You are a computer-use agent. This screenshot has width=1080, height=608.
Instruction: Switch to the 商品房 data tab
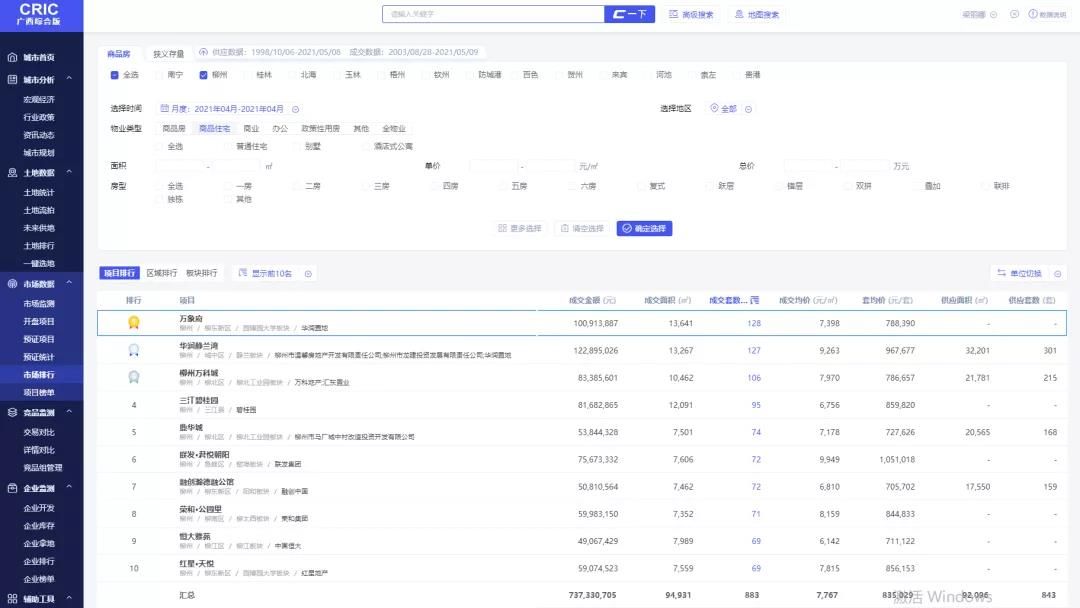click(119, 53)
